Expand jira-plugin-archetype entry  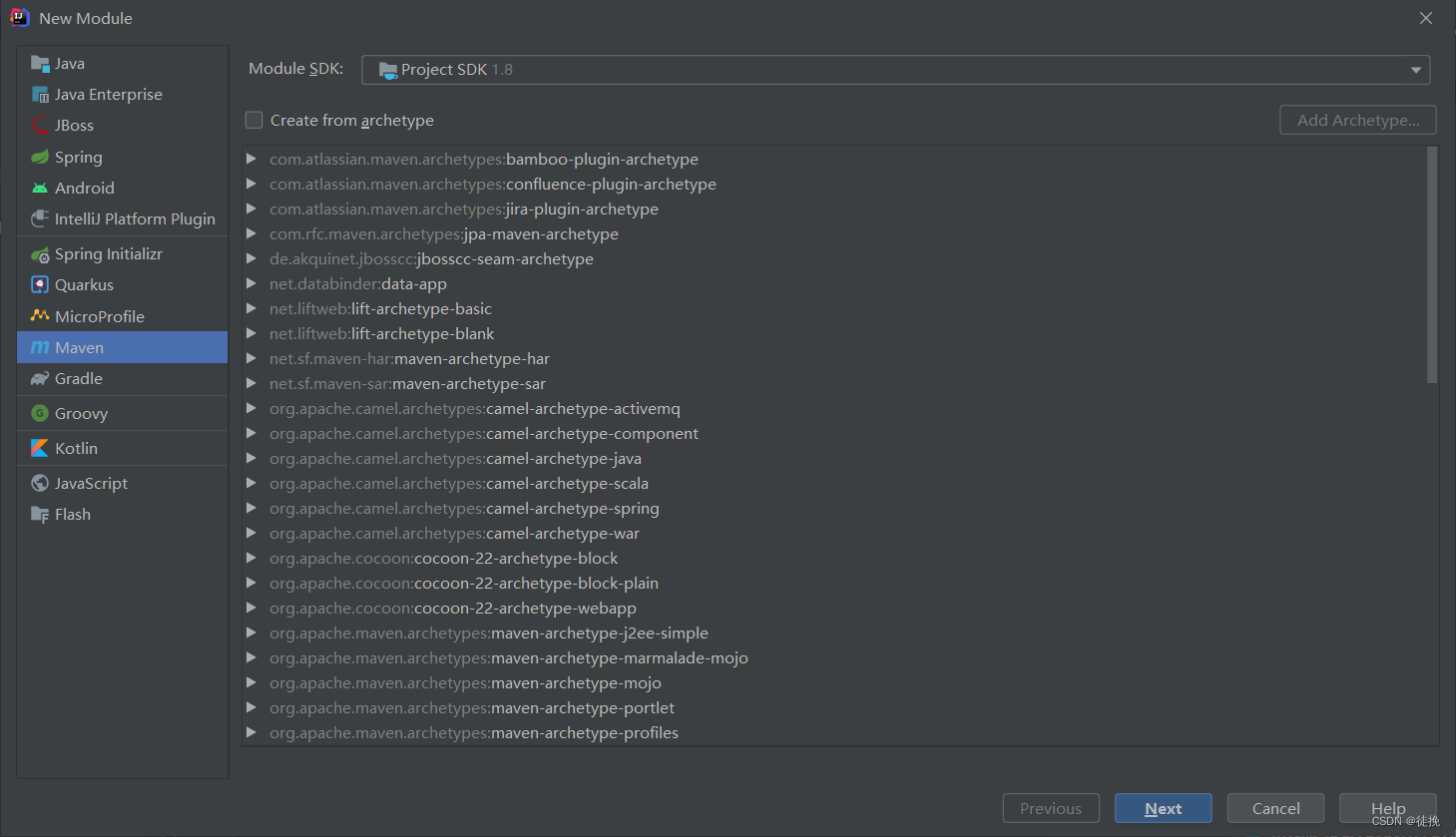tap(251, 209)
